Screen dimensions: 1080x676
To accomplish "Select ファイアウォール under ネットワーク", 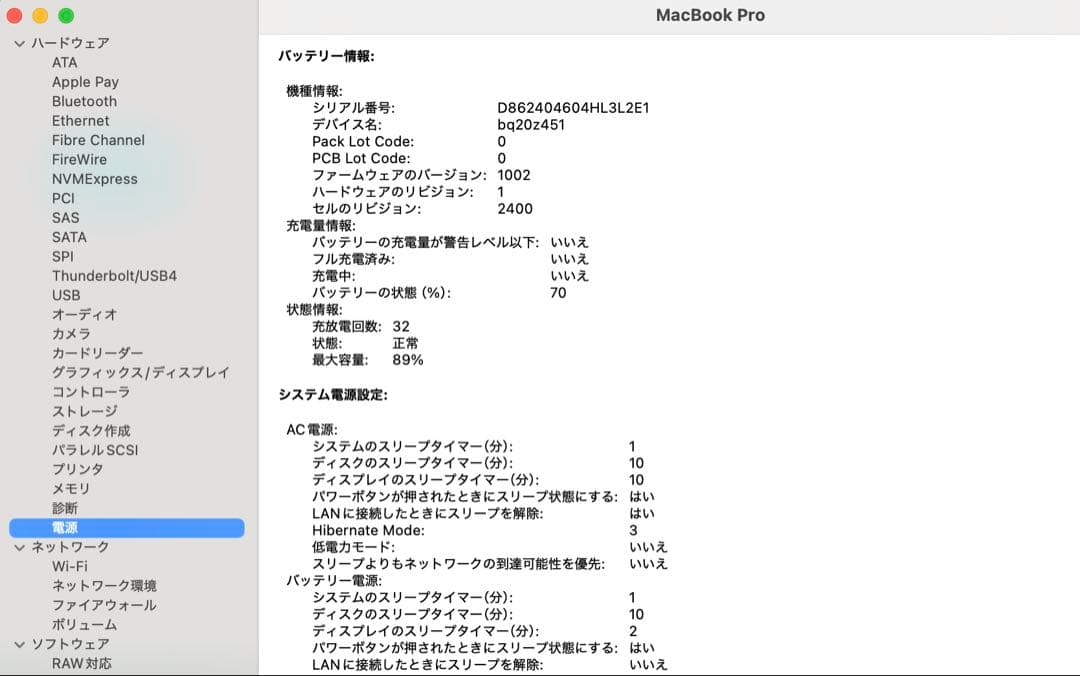I will 102,605.
